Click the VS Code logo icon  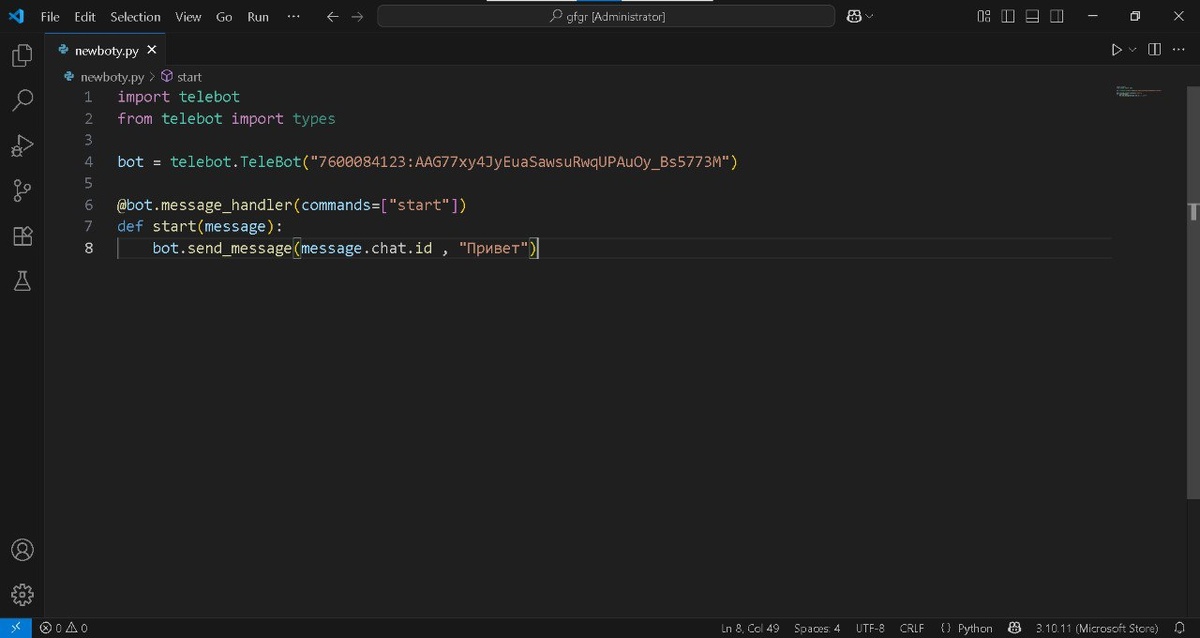16,16
